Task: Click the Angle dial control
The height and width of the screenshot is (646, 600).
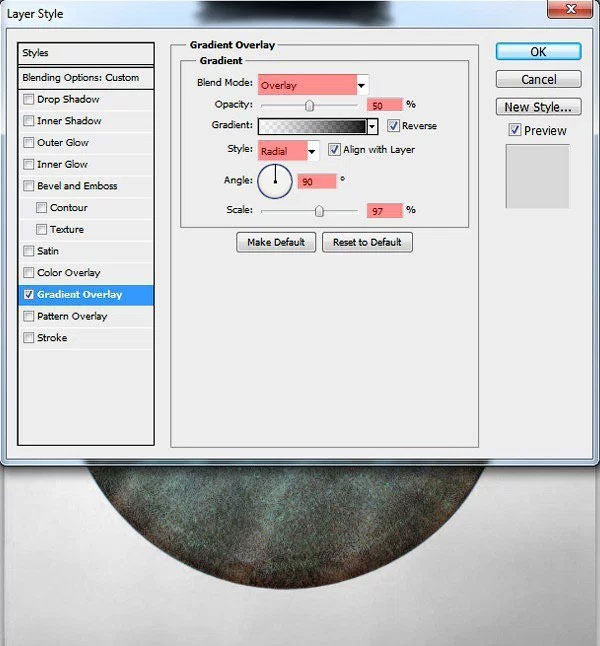Action: (x=275, y=181)
